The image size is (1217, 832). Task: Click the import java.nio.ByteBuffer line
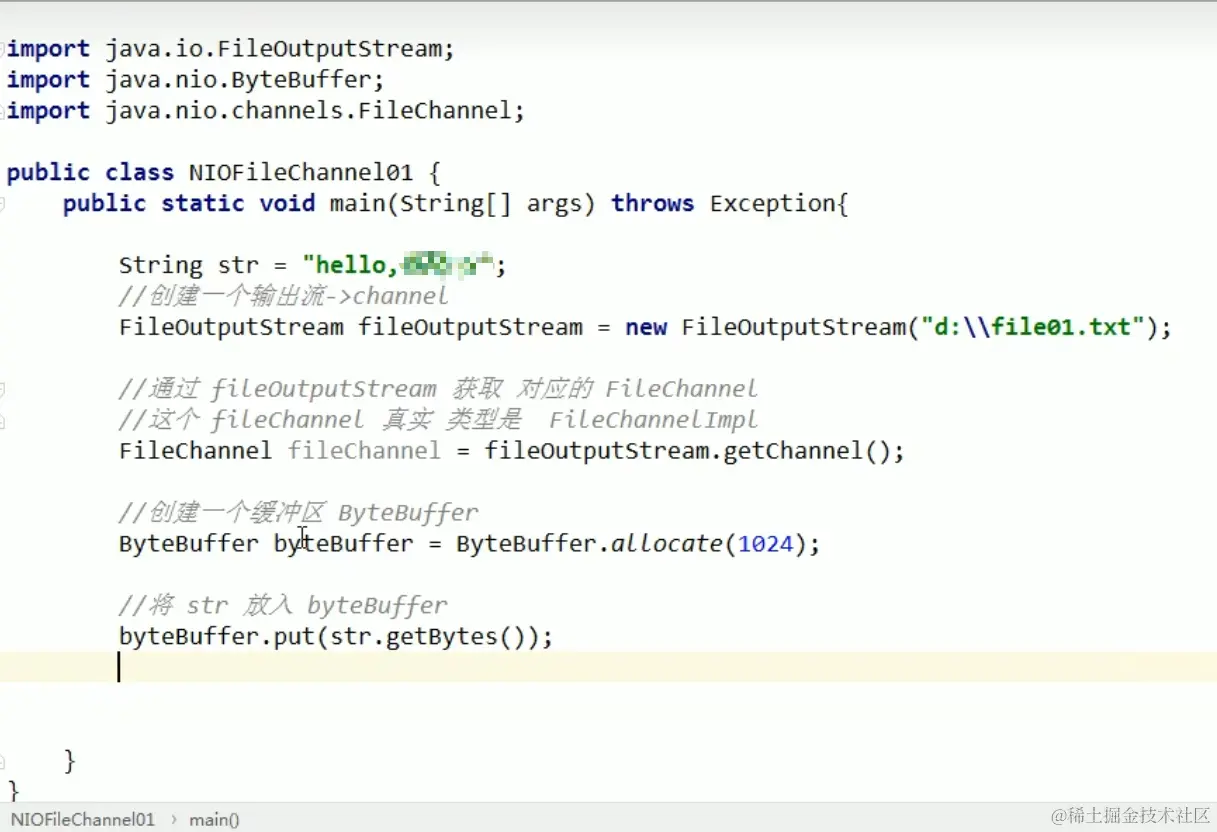pyautogui.click(x=195, y=80)
